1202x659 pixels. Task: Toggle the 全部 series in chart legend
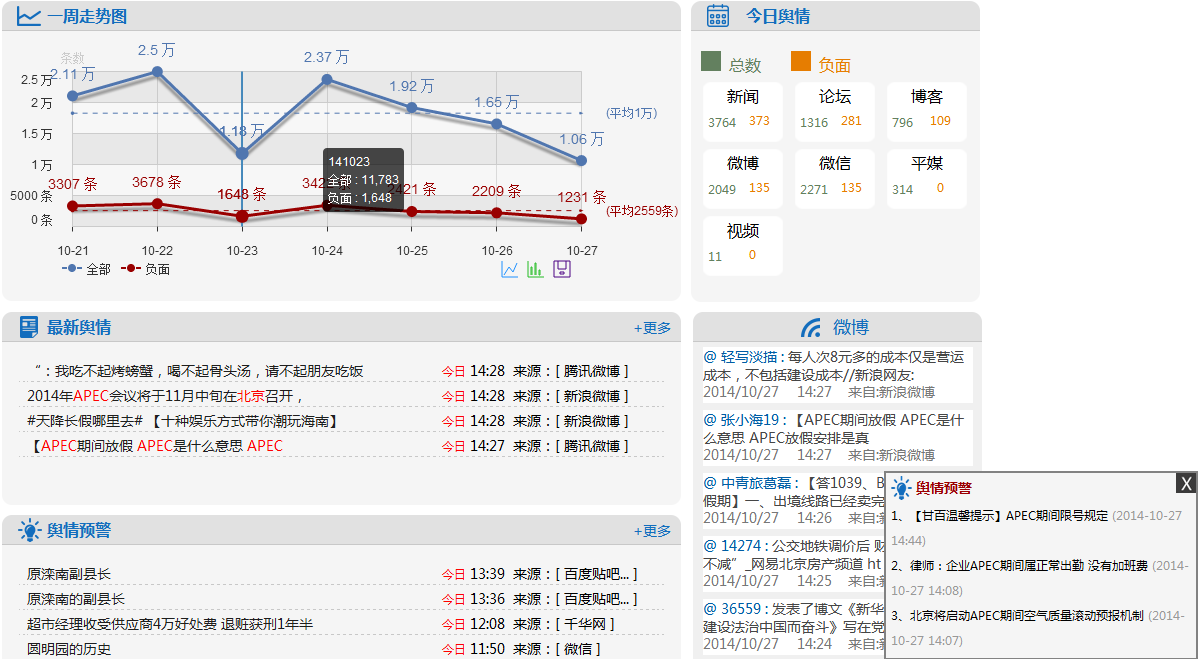(x=86, y=269)
